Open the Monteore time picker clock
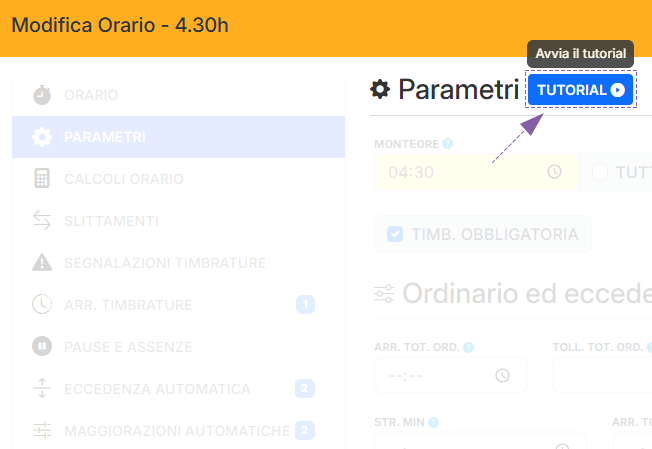Viewport: 652px width, 449px height. click(555, 172)
